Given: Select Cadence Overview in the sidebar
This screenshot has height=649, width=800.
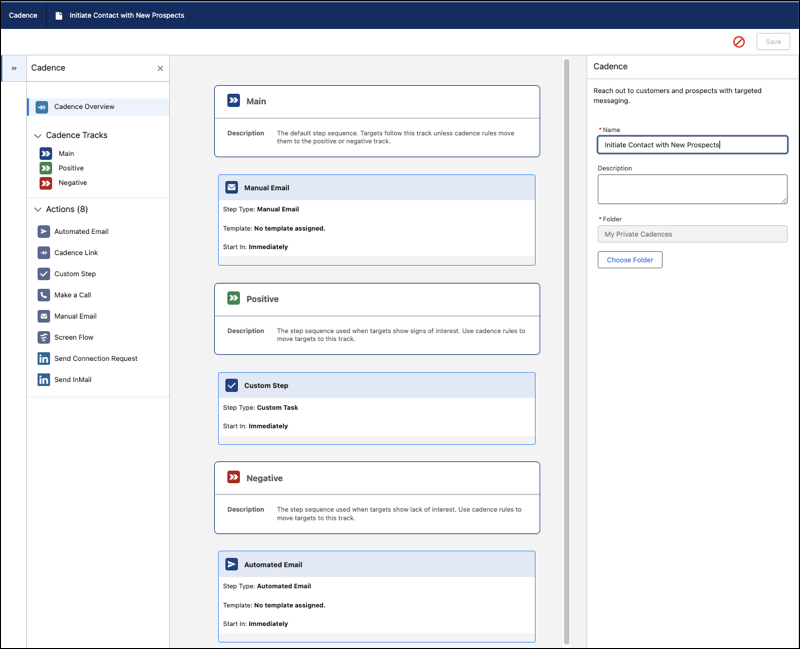Looking at the screenshot, I should (98, 107).
